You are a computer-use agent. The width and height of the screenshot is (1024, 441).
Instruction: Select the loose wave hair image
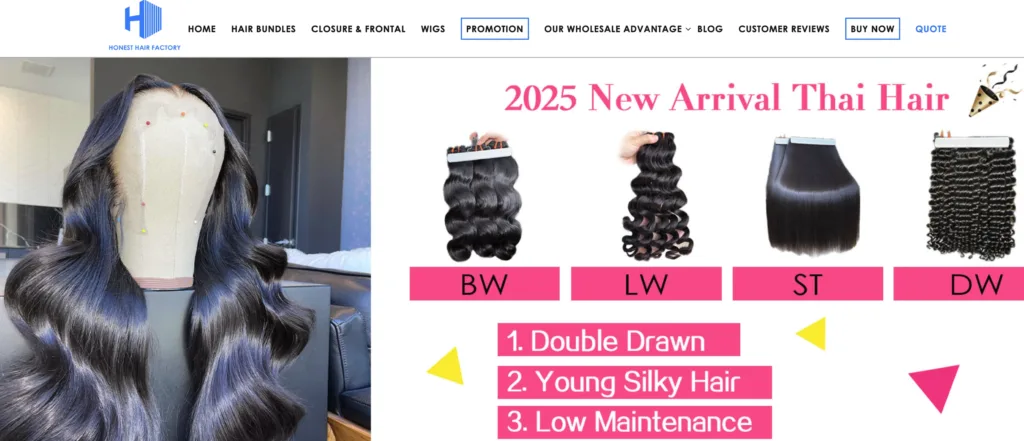point(655,195)
